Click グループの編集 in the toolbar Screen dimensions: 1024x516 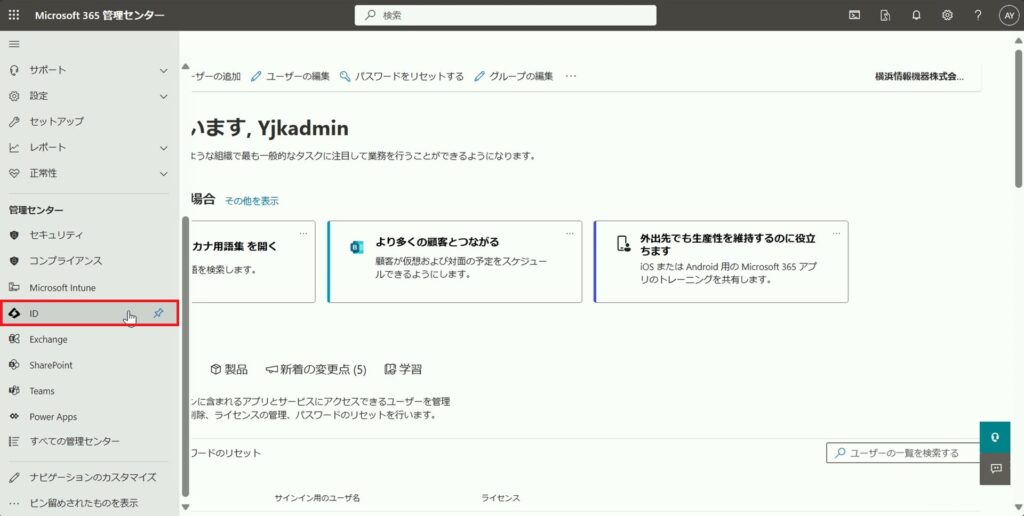[514, 76]
